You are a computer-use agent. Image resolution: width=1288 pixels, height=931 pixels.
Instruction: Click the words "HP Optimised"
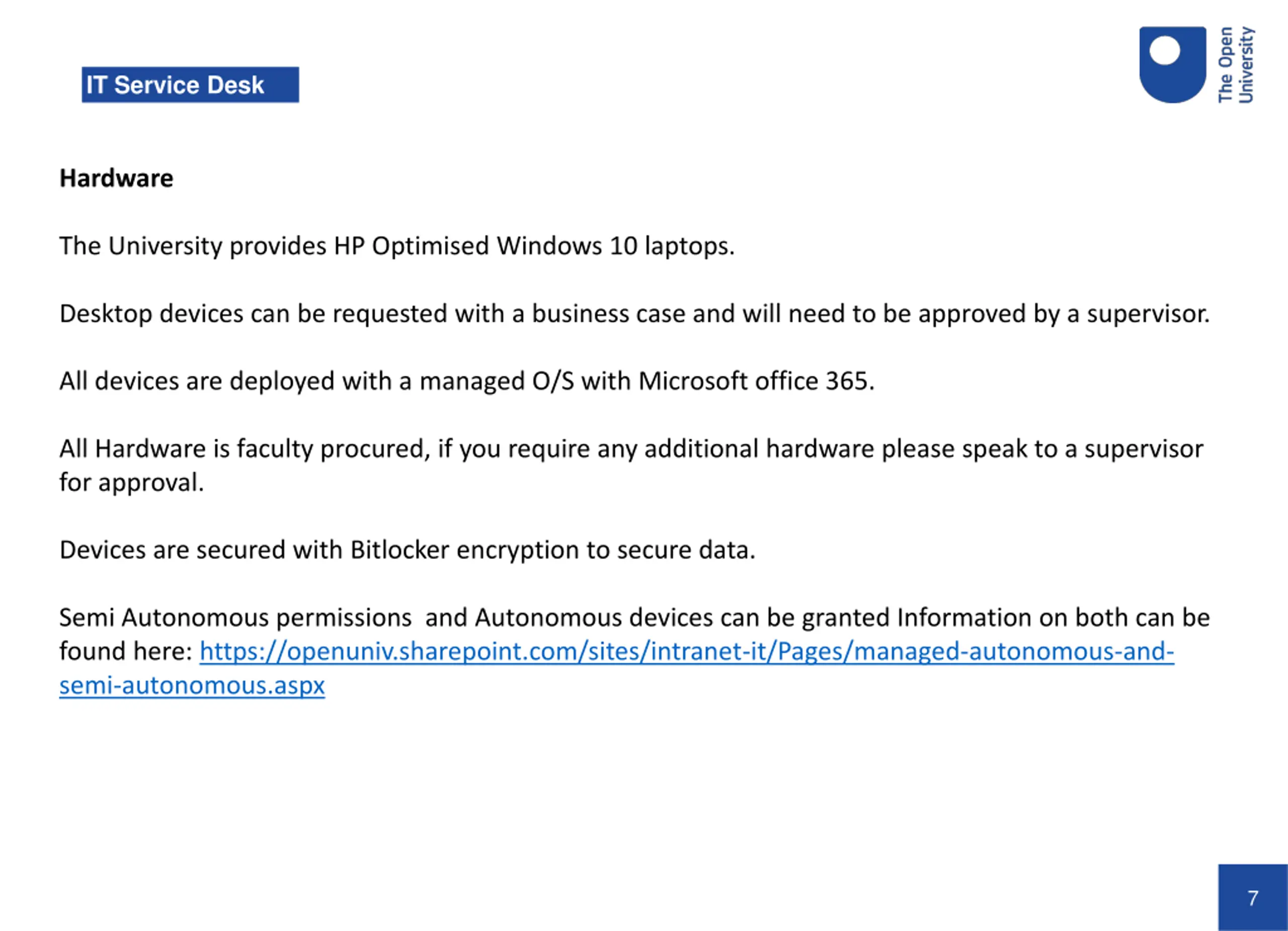pyautogui.click(x=411, y=247)
